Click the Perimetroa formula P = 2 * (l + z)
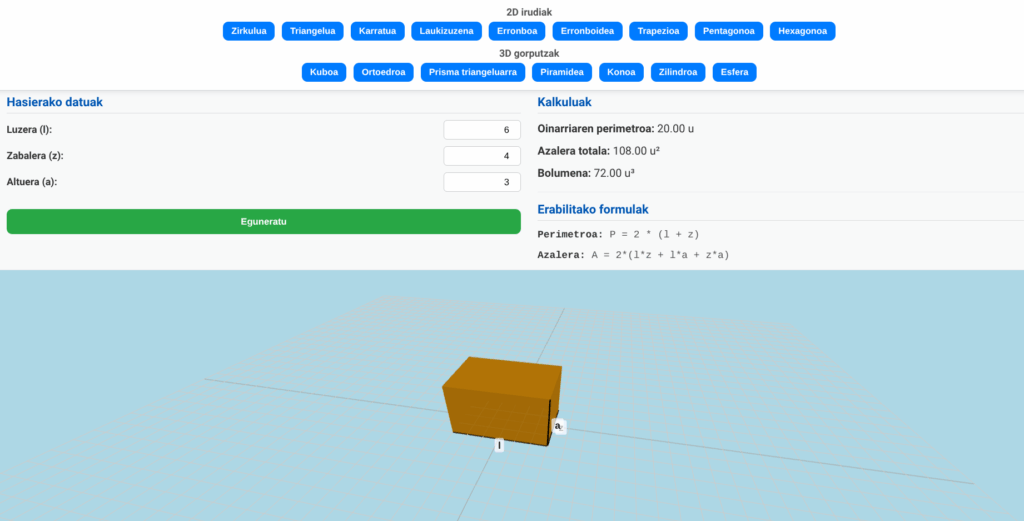1024x521 pixels. click(x=618, y=234)
